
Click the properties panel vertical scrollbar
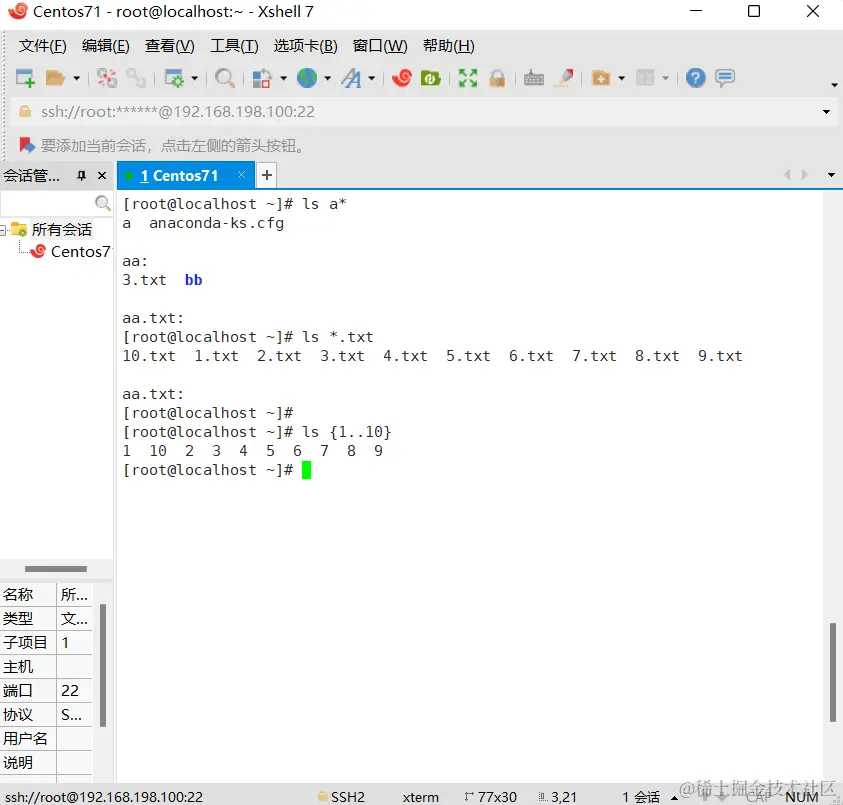pos(103,665)
